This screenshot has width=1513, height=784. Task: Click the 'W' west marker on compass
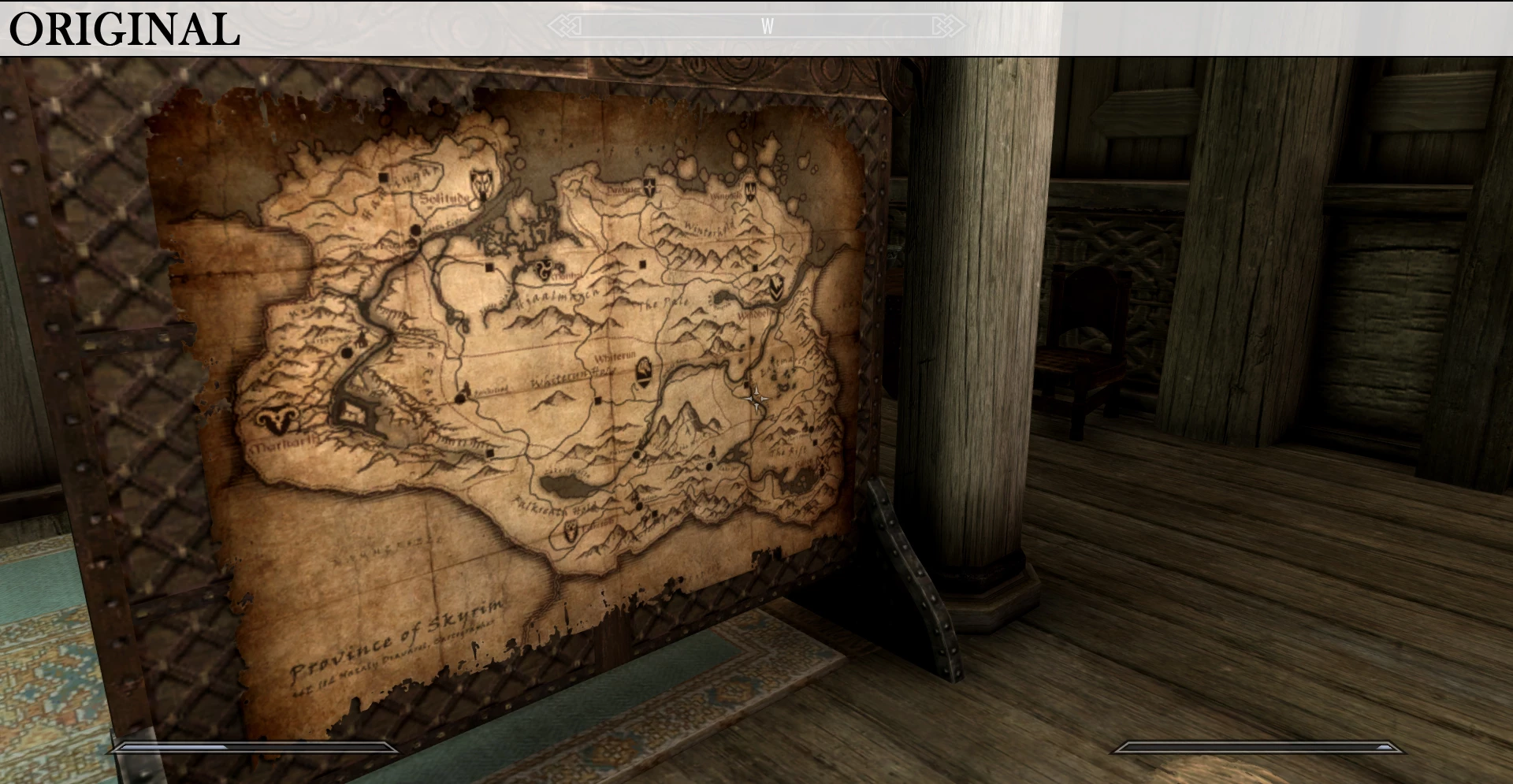tap(767, 27)
